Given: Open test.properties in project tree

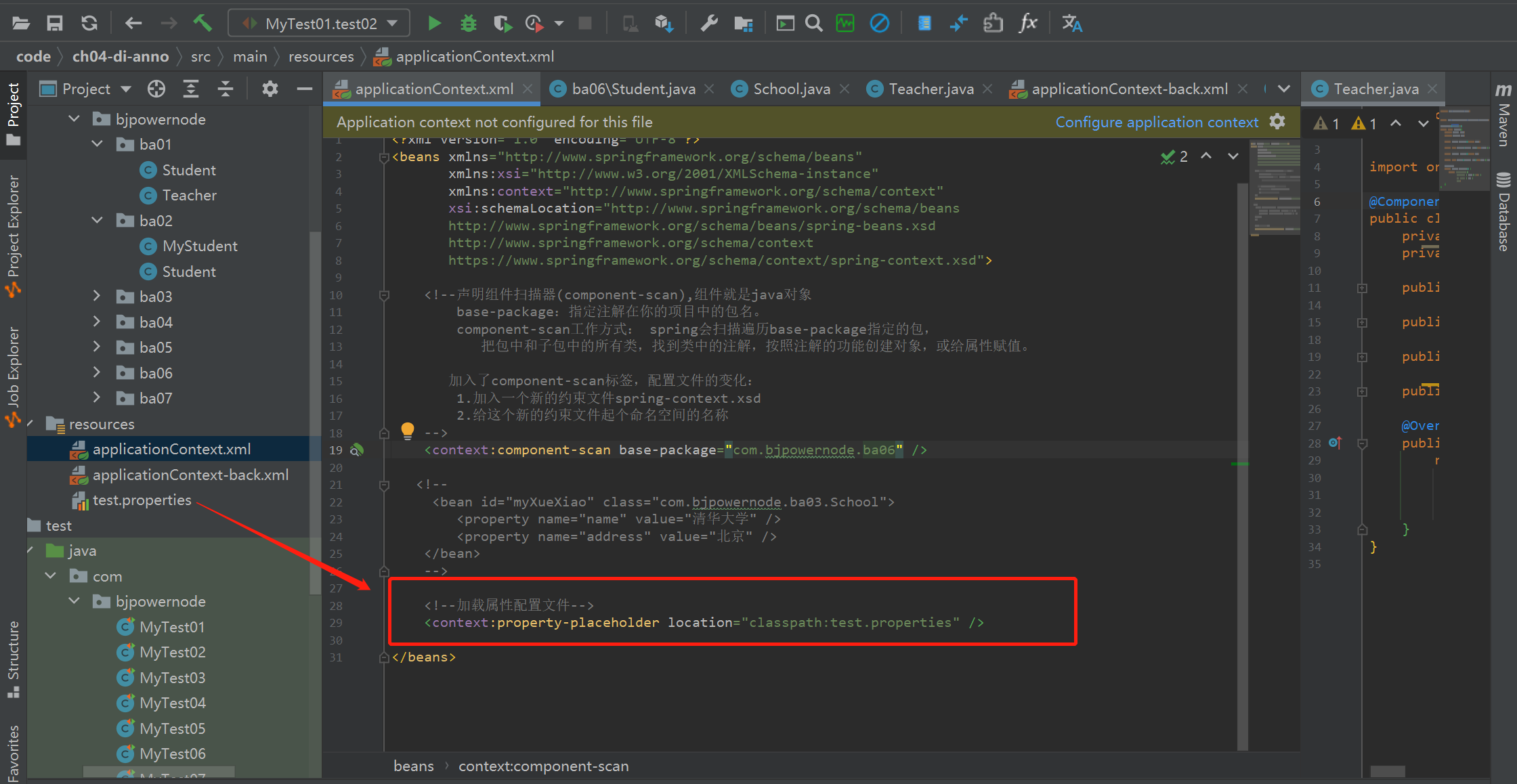Looking at the screenshot, I should point(142,500).
